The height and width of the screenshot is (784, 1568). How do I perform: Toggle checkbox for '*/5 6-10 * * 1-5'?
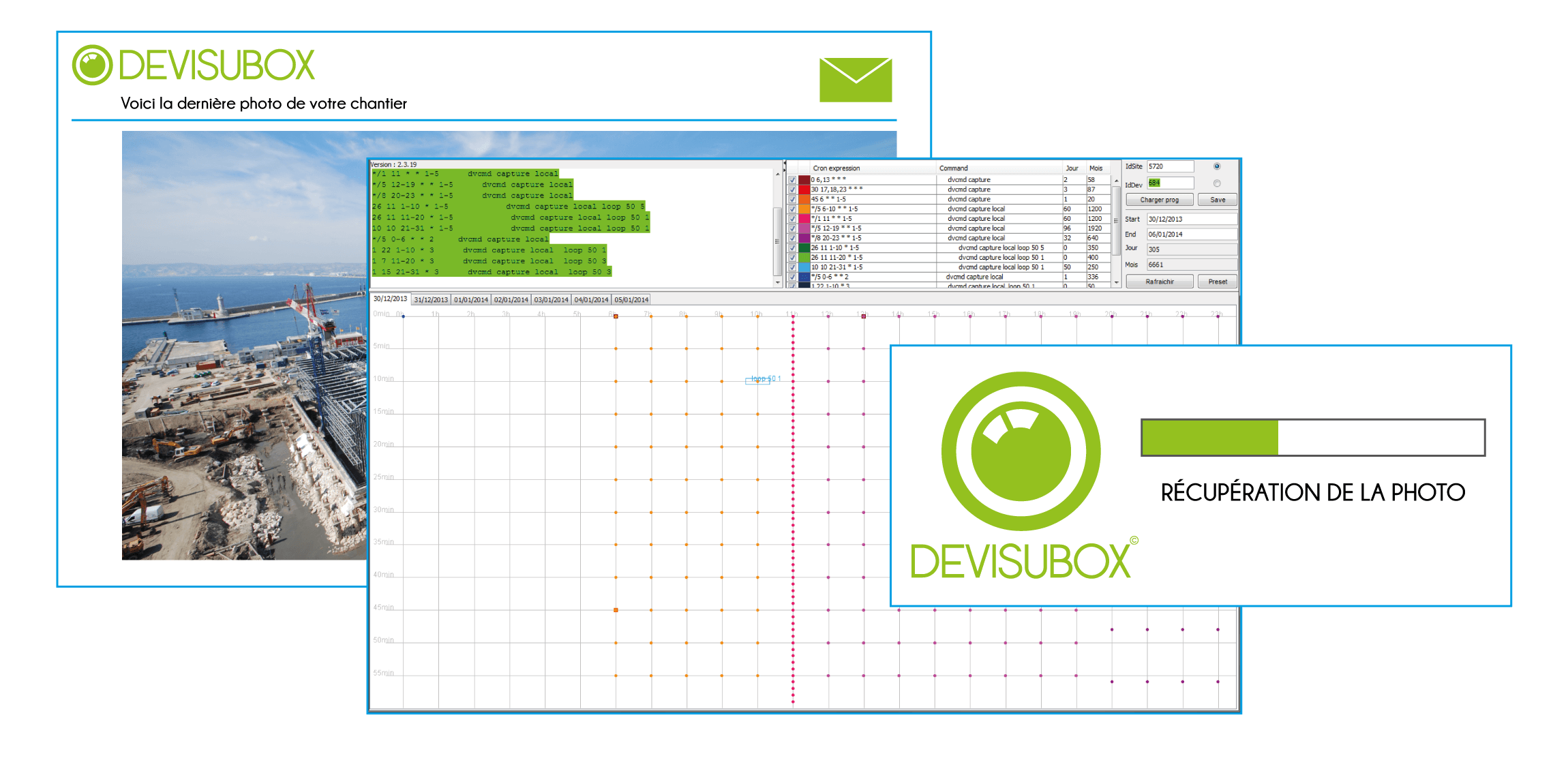pos(792,209)
